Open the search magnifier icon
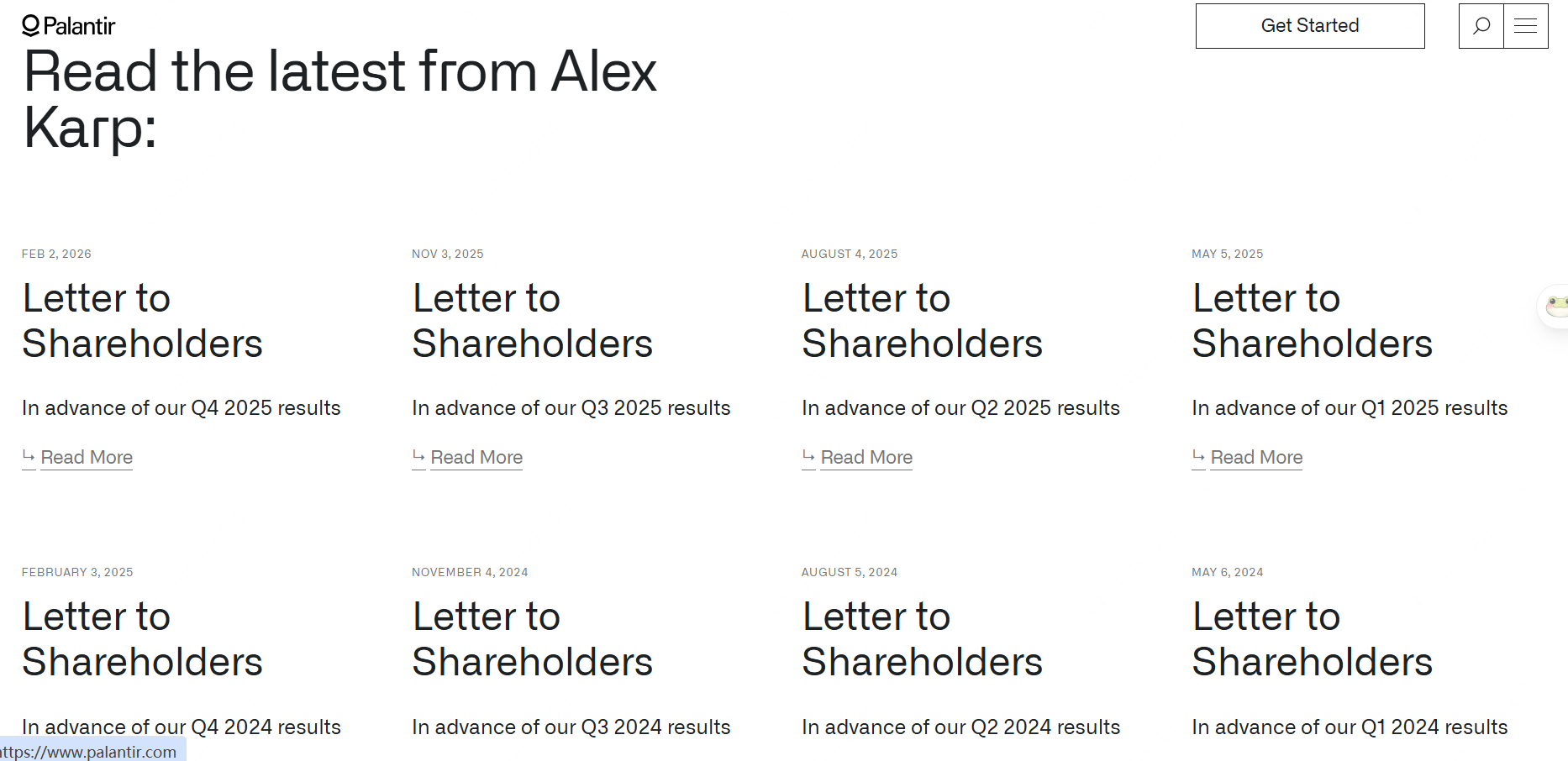 (1481, 26)
